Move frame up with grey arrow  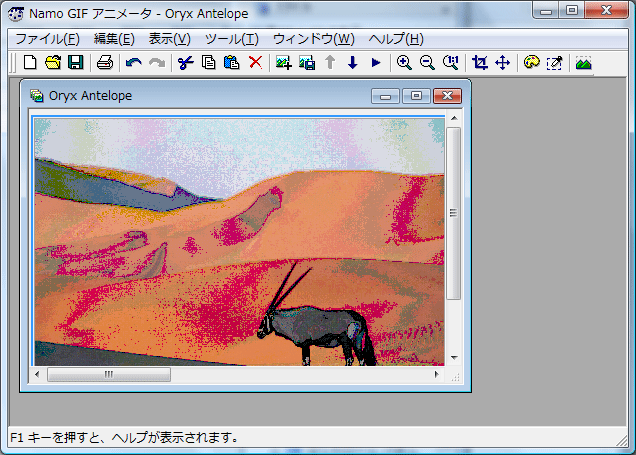click(x=330, y=63)
